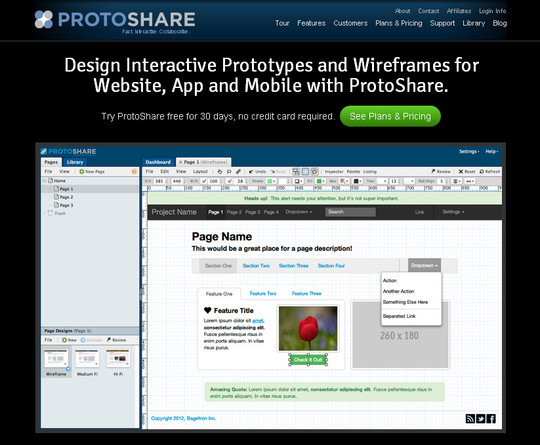Click the Search field in dark navbar
Viewport: 540px width, 445px height.
tap(351, 212)
